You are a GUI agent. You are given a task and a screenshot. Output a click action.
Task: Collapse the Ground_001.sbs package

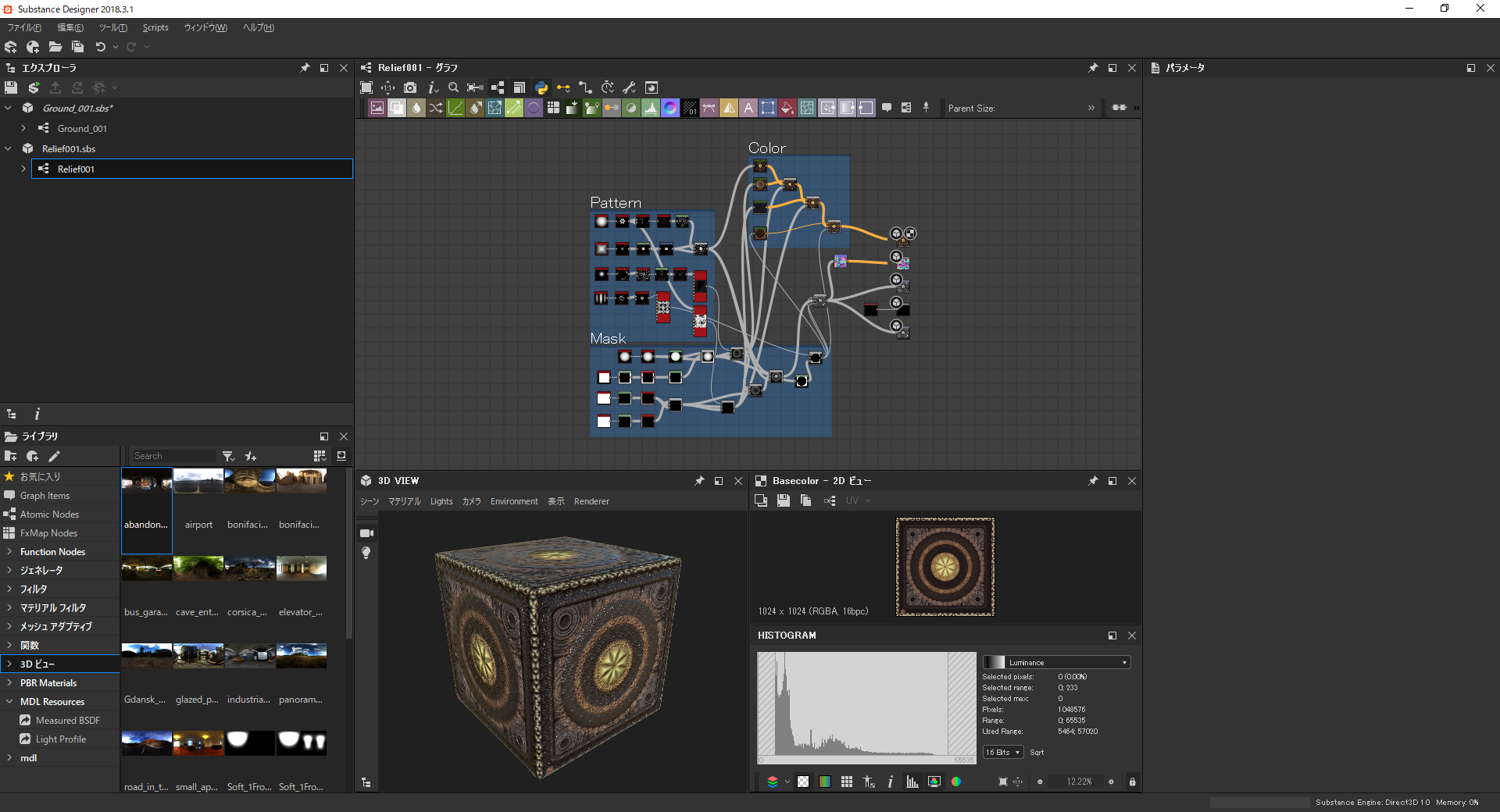click(x=9, y=108)
